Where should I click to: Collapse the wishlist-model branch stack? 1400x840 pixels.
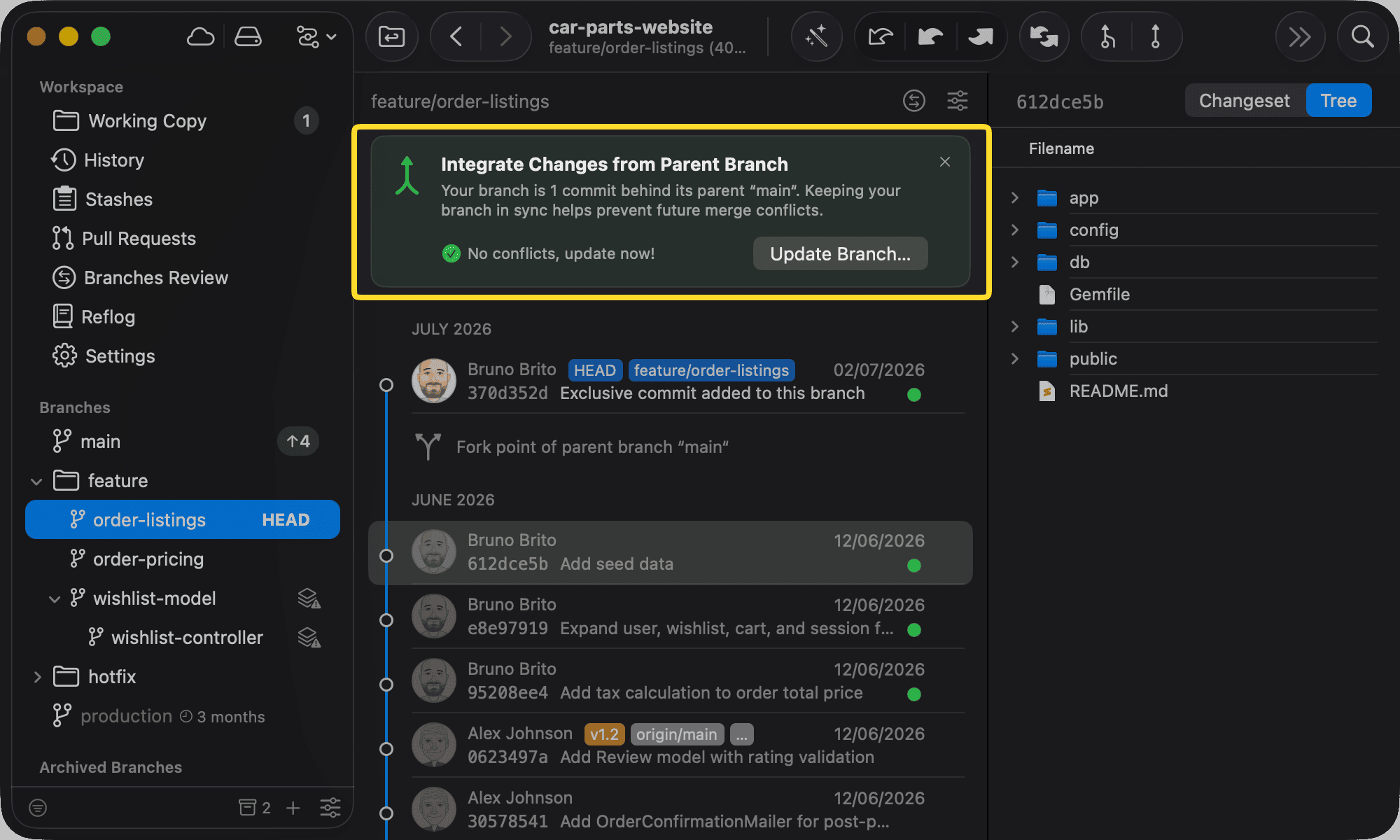tap(55, 599)
